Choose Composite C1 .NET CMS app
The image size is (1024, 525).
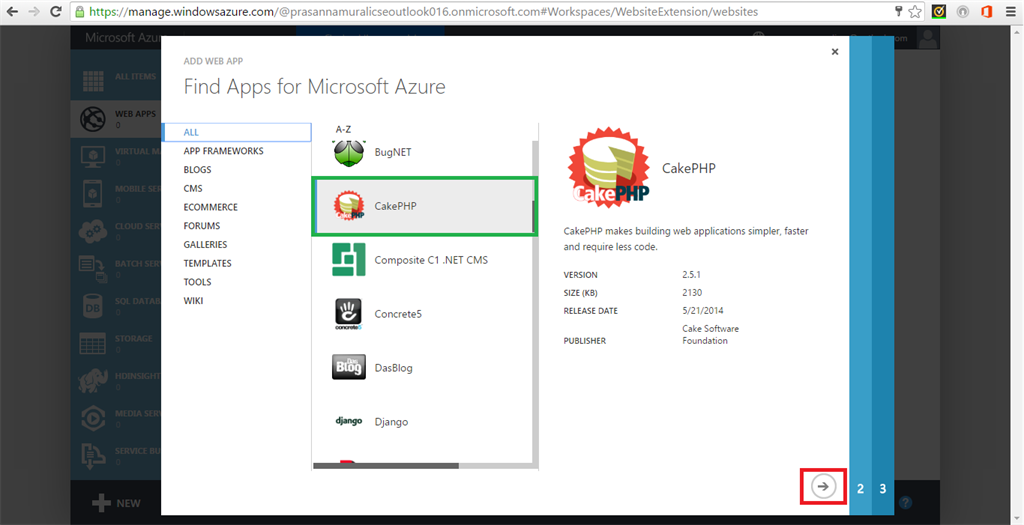(431, 260)
